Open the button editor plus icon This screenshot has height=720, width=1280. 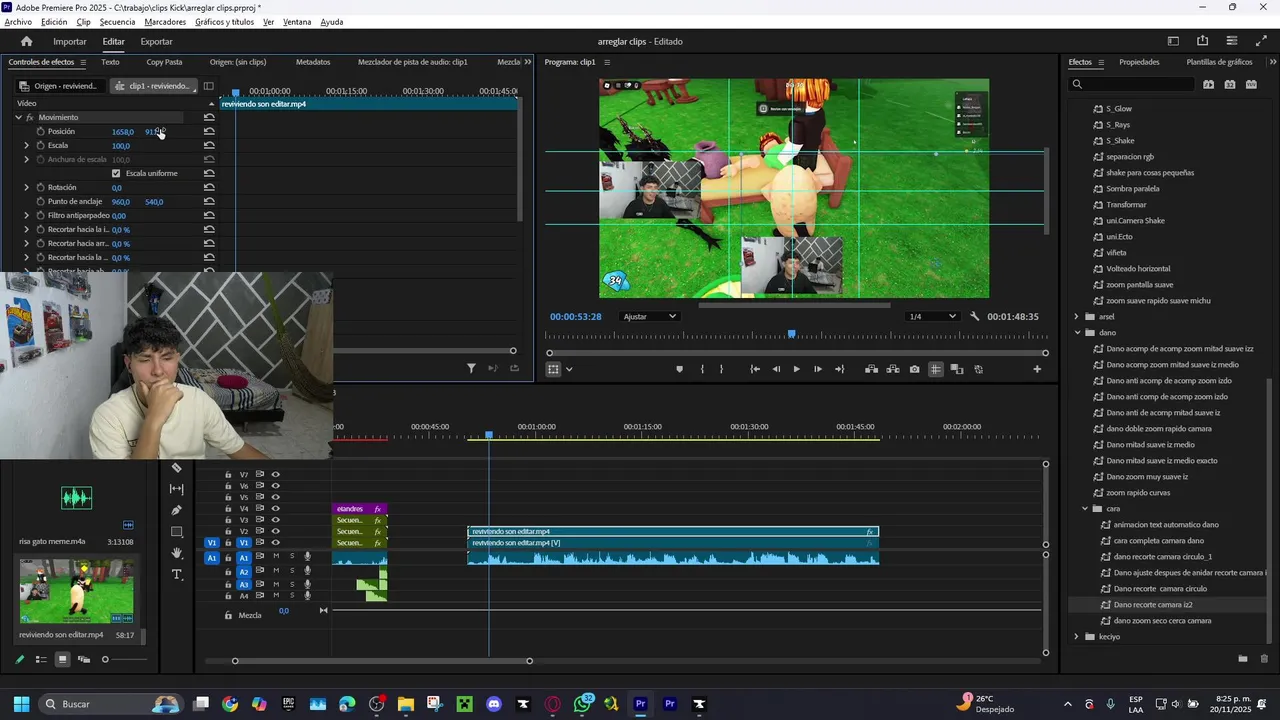coord(1037,369)
